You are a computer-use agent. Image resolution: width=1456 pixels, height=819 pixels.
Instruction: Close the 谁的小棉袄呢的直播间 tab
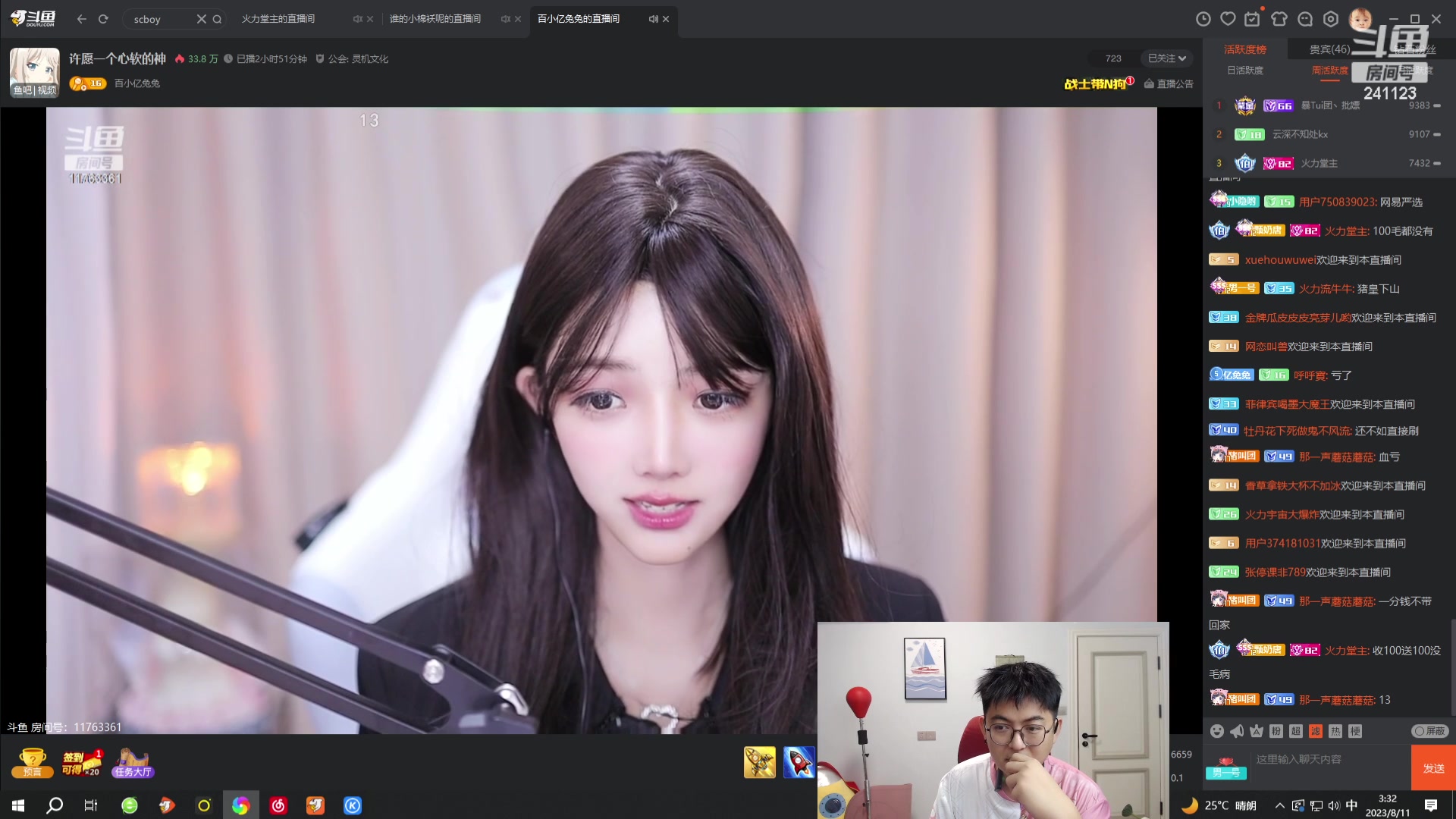(518, 19)
